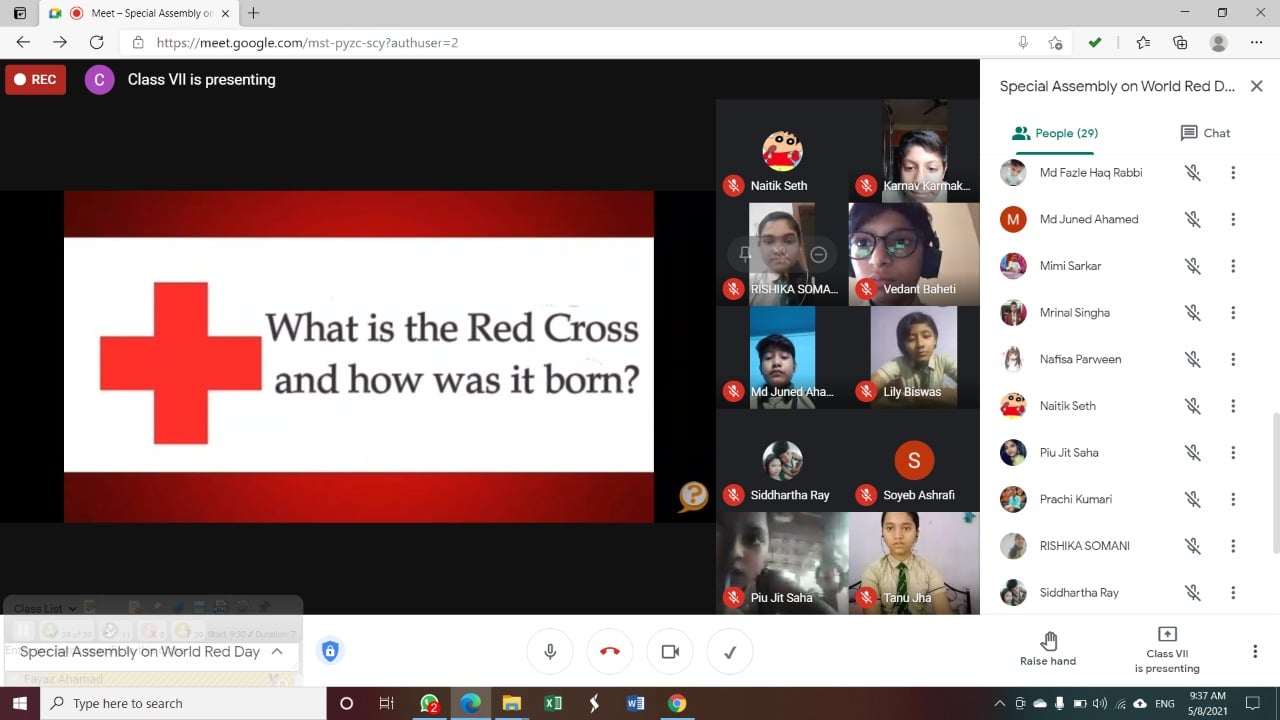Mute Mimi Sarkar in People list
This screenshot has height=720, width=1280.
point(1192,266)
